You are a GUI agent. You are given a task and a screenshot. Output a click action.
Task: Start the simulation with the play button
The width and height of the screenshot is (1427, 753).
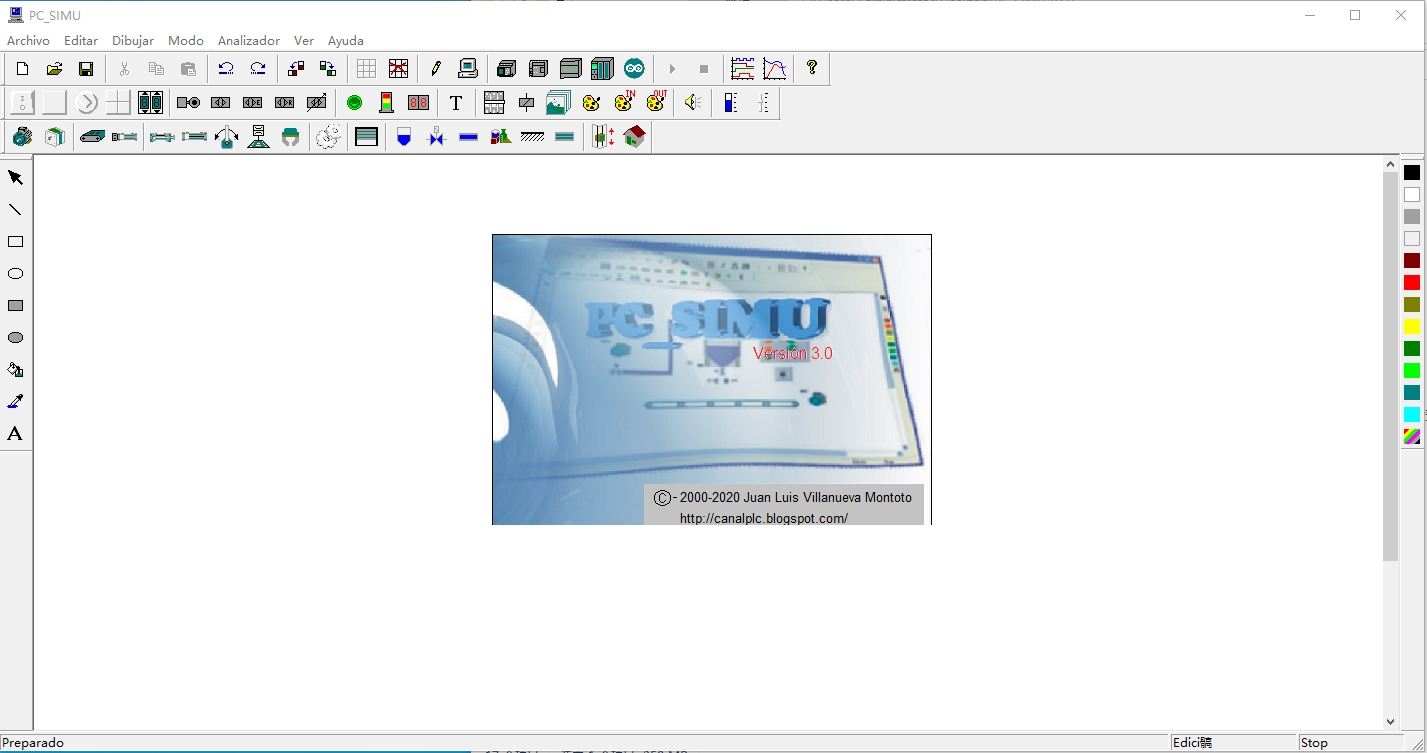(672, 69)
